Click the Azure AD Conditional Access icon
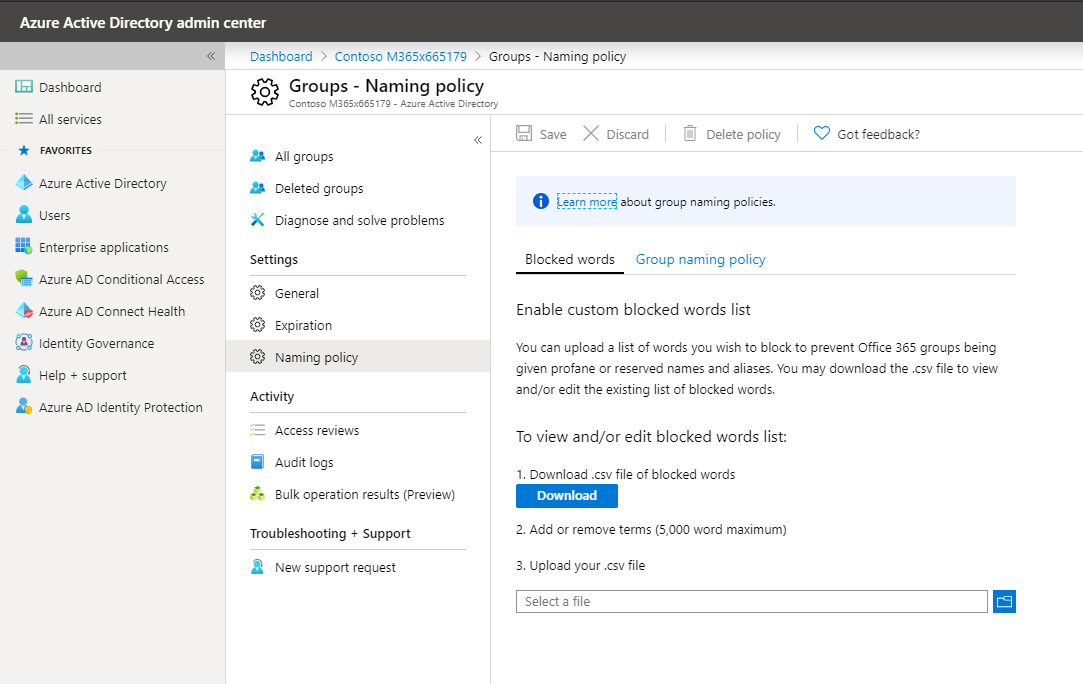 [24, 278]
